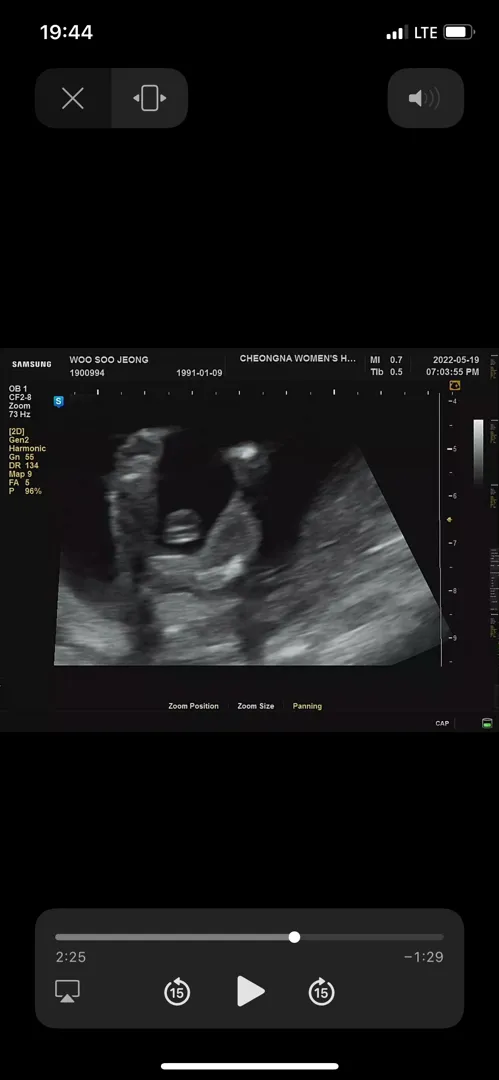
Task: Click the green storage icon near CAP
Action: coord(487,723)
